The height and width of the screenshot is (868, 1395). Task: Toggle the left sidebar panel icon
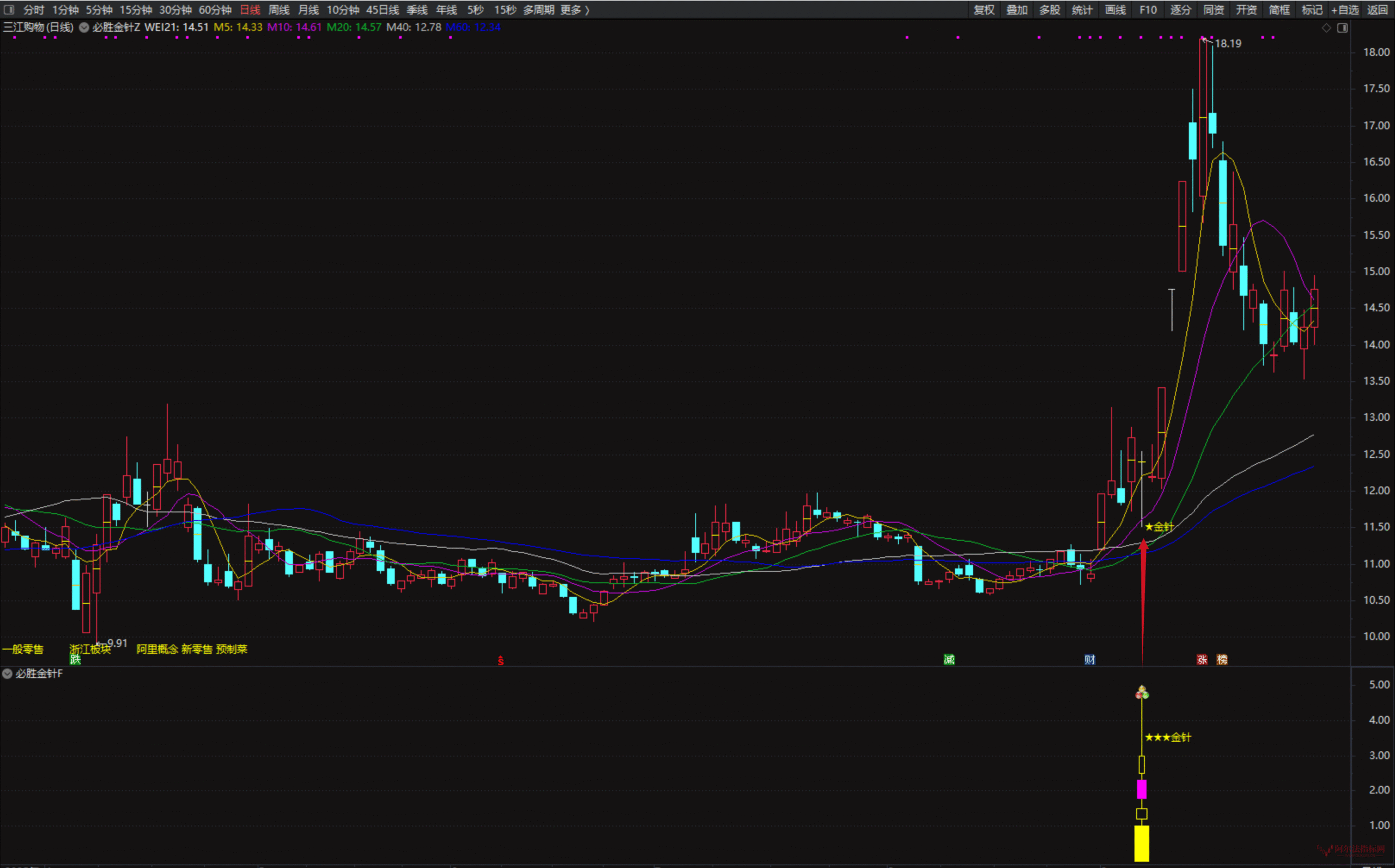[9, 10]
